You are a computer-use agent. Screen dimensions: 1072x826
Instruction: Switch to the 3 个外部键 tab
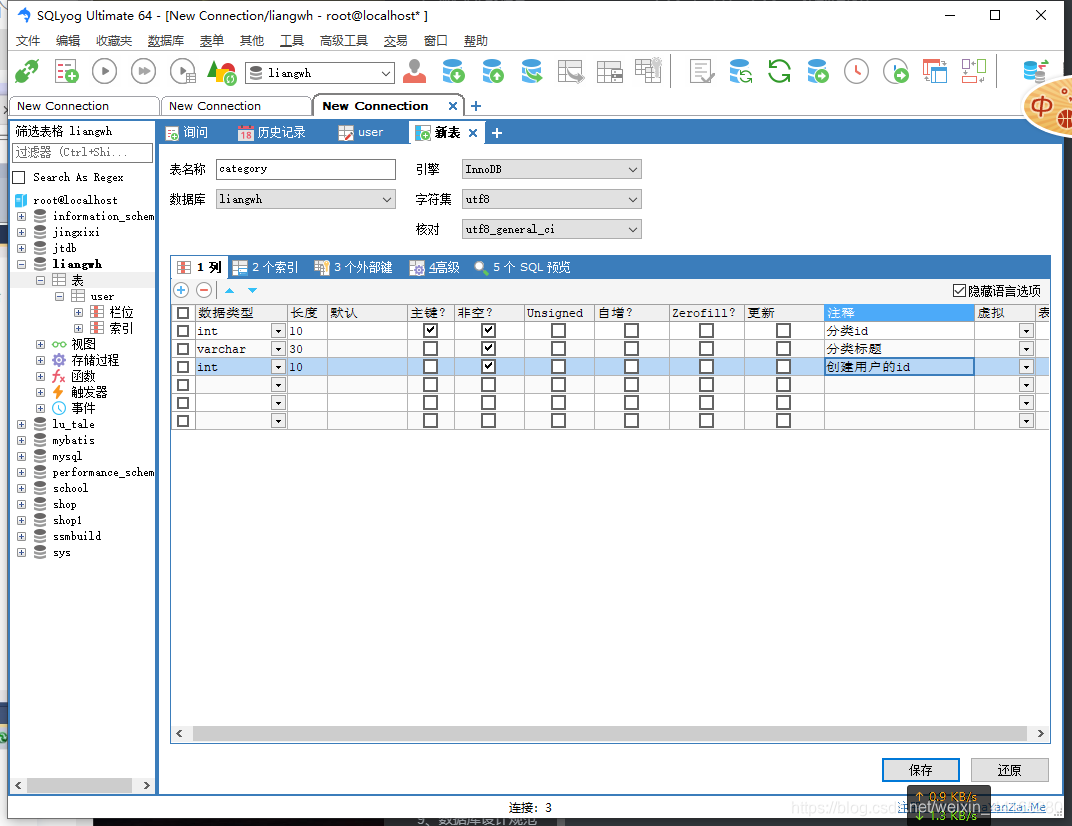[x=353, y=267]
